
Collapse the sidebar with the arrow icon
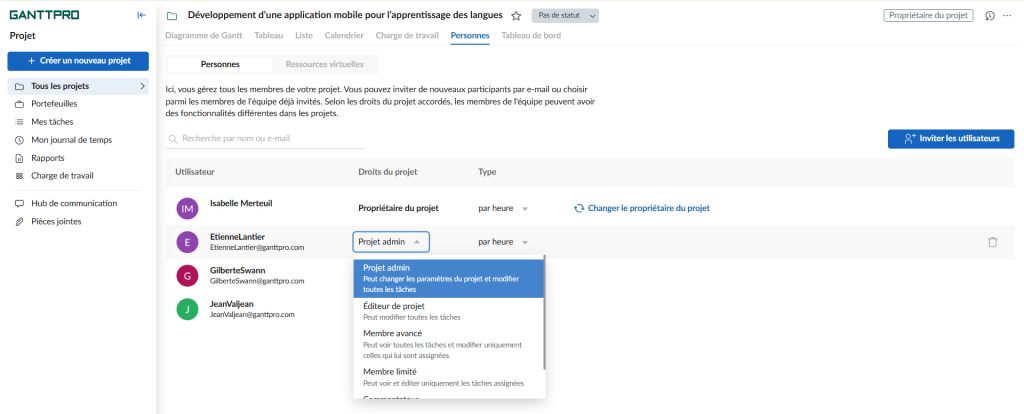[141, 15]
